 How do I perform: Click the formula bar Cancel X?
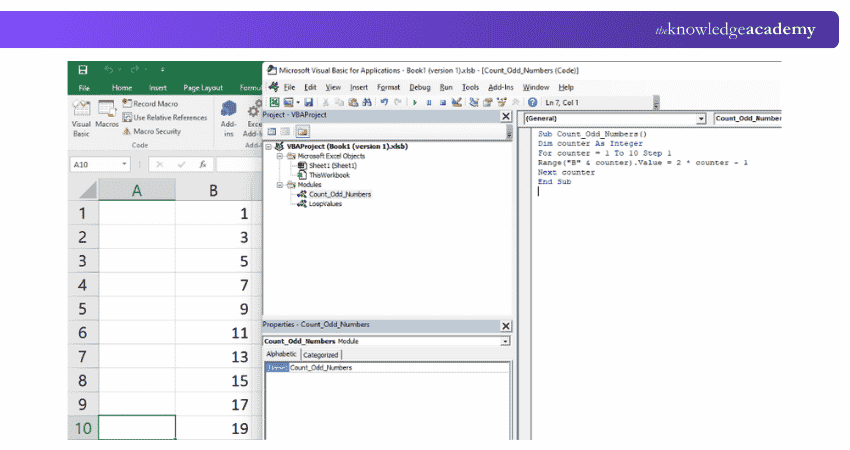tap(159, 164)
